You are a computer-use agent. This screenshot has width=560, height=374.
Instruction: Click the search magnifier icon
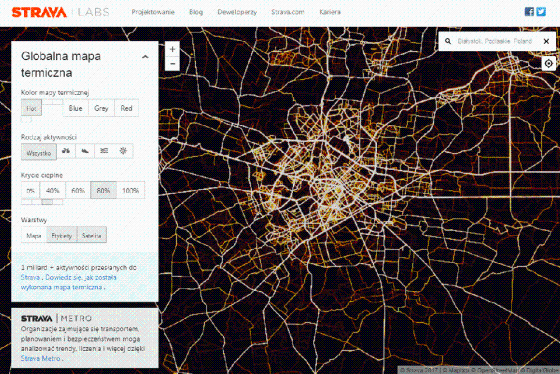(448, 41)
